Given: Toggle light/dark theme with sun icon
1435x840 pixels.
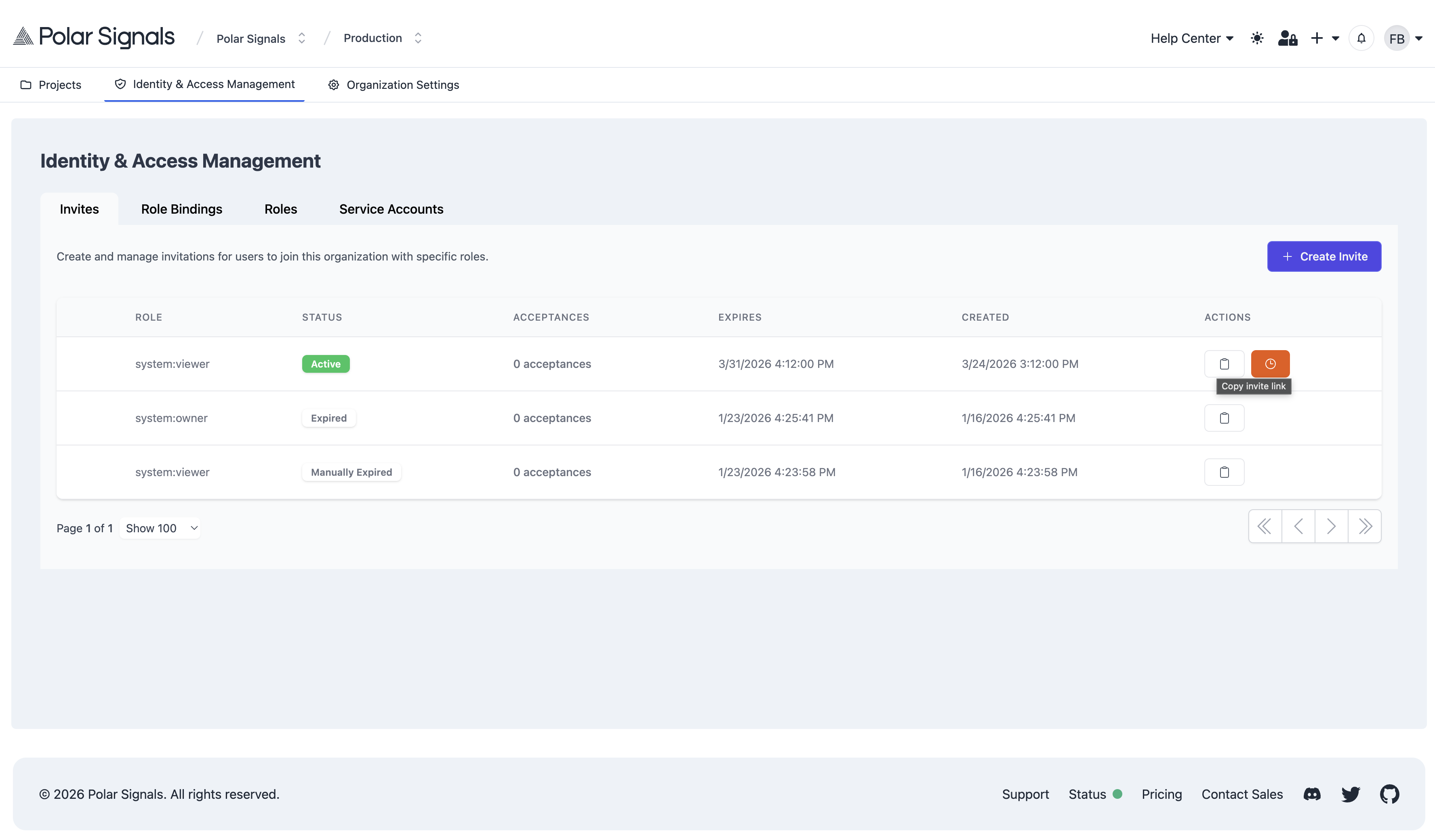Looking at the screenshot, I should [x=1257, y=38].
